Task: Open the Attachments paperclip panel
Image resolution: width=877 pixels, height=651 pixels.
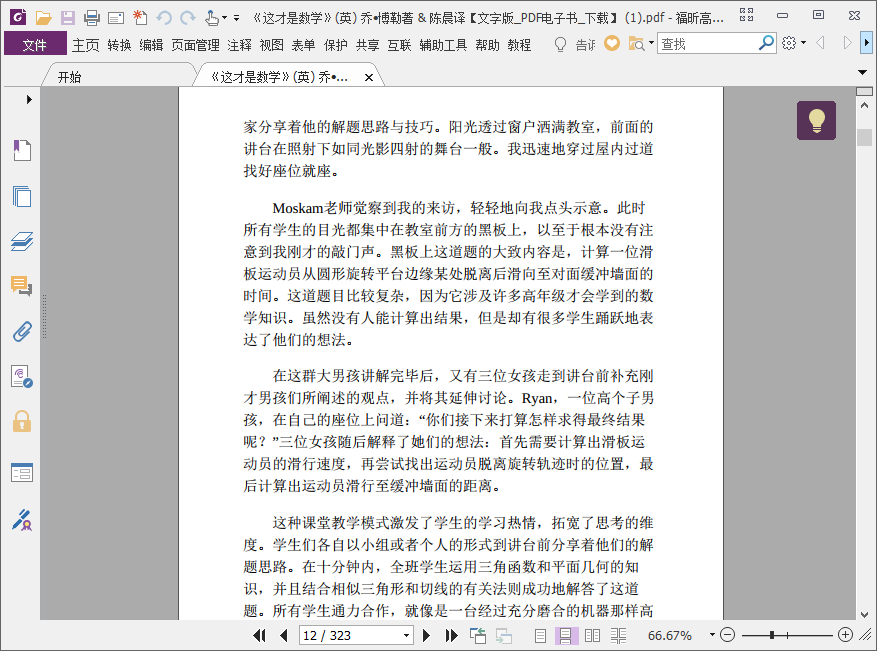Action: click(x=22, y=332)
